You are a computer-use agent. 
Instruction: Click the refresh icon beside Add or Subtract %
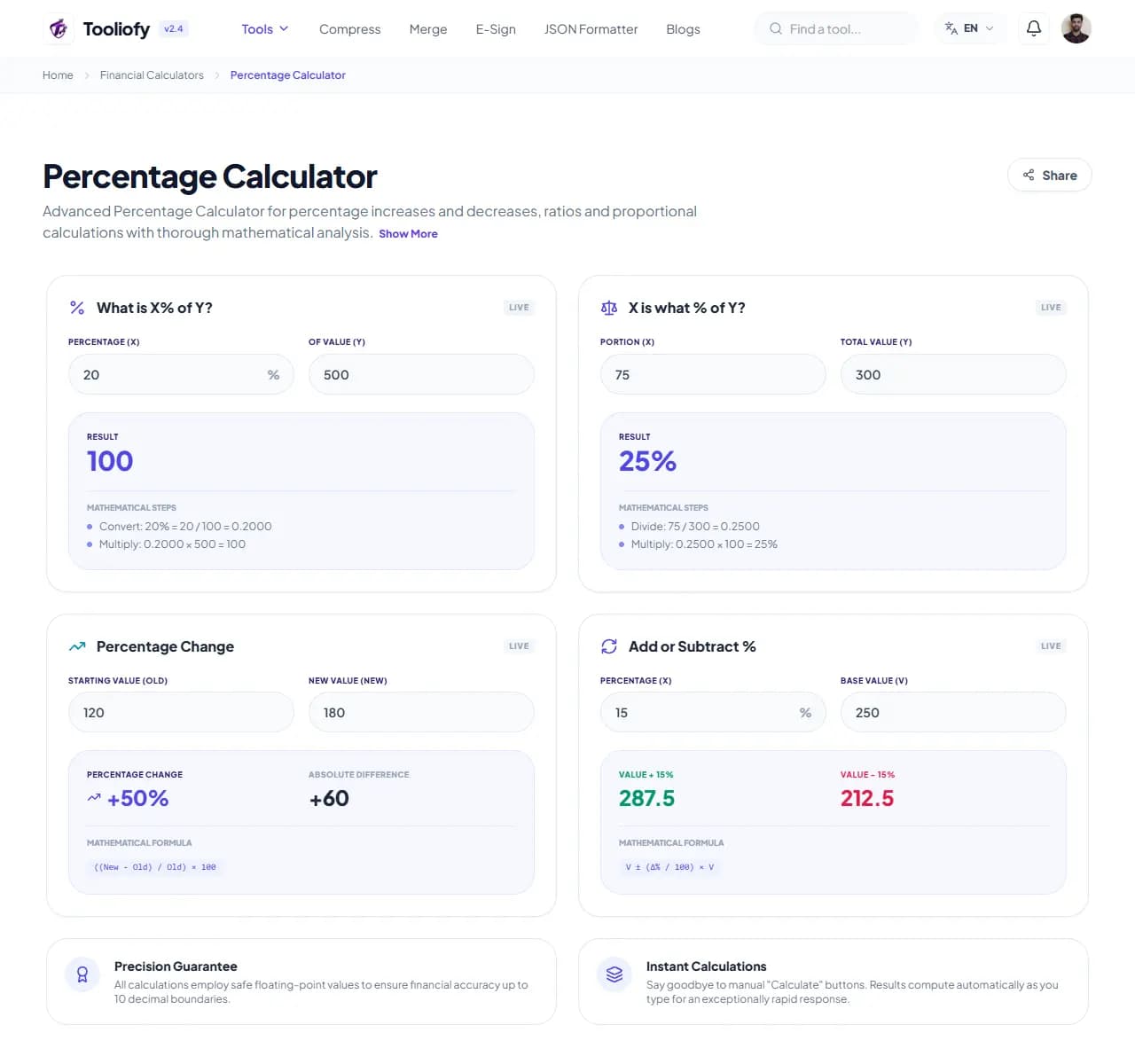(609, 646)
